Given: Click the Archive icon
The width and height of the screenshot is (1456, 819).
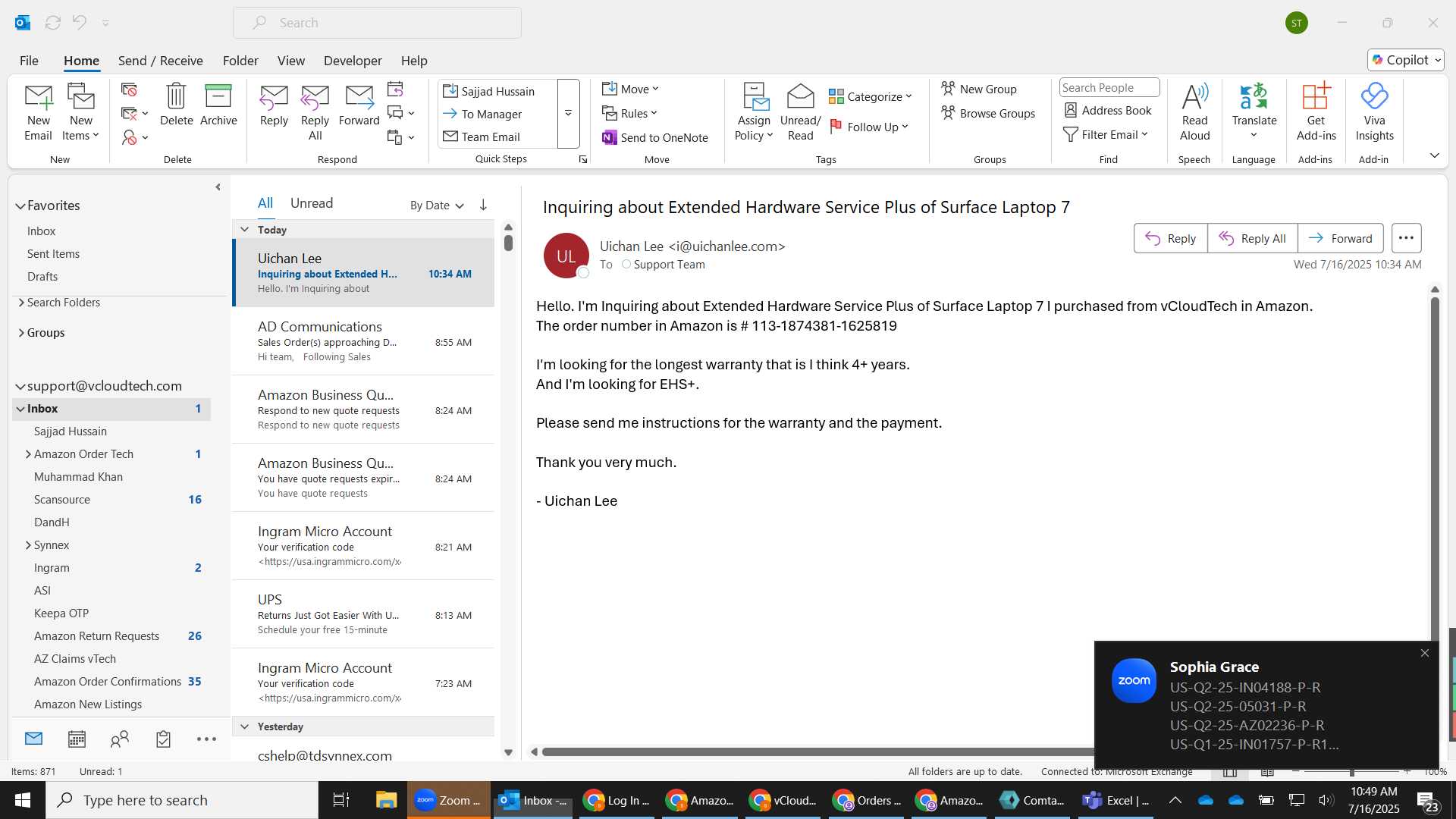Looking at the screenshot, I should click(x=218, y=96).
